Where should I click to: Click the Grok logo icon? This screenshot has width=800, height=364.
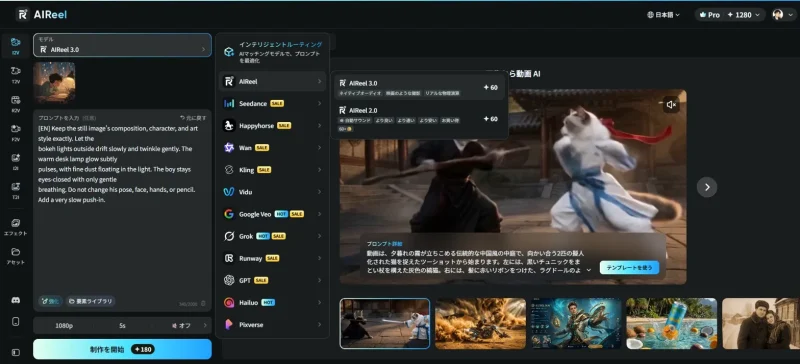click(229, 236)
